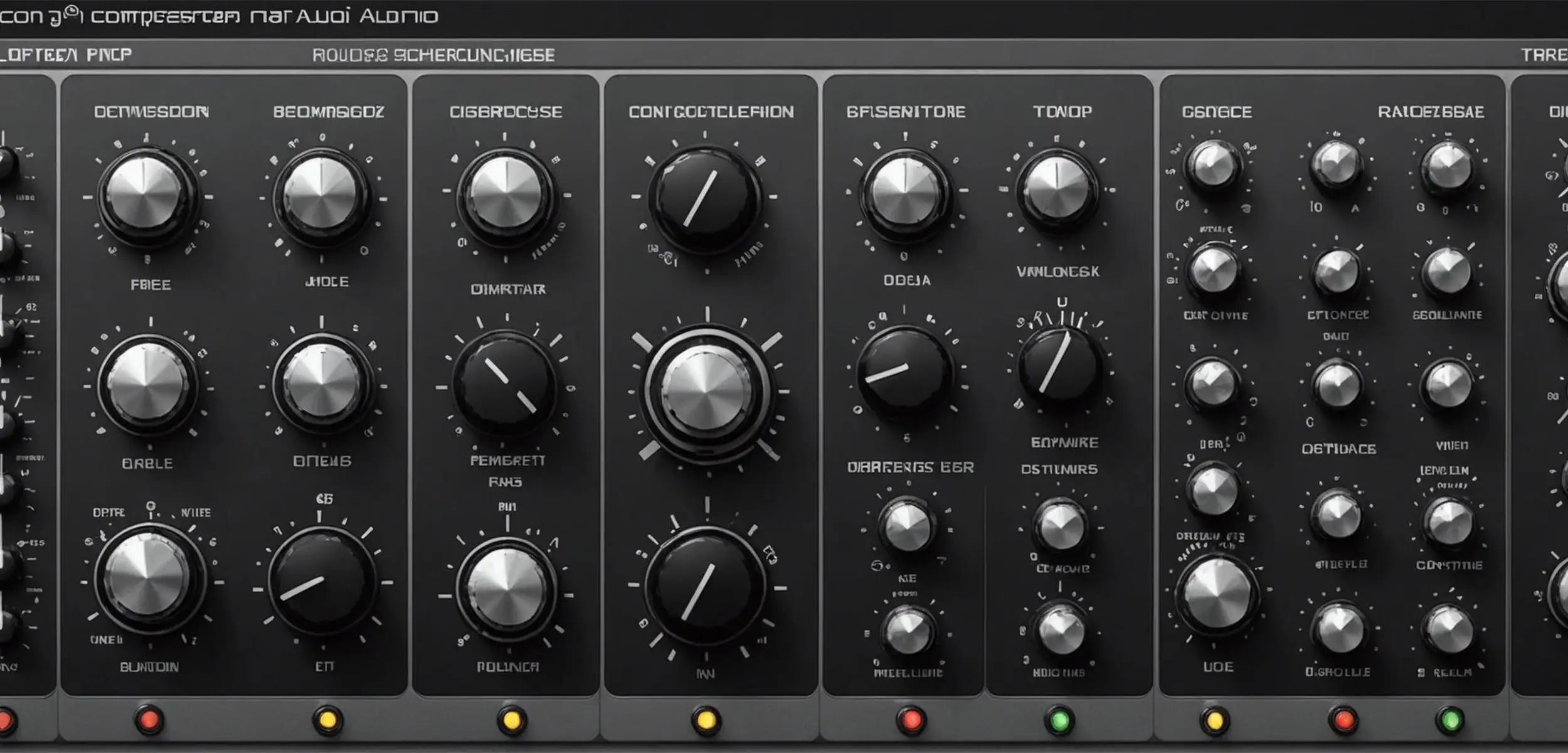Turn the large knob above the UDE label

coord(1217,594)
